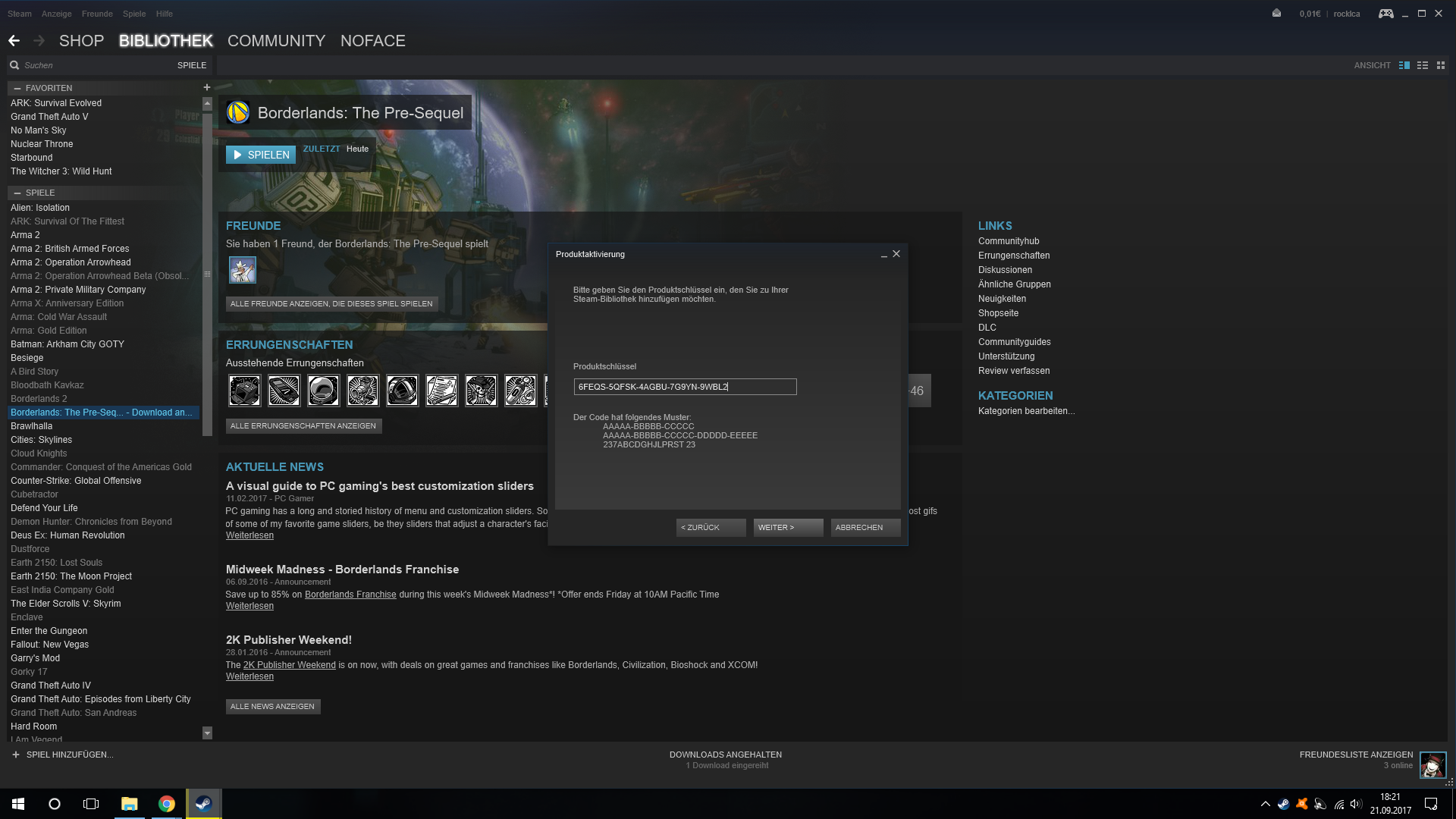Open File Explorer from the taskbar
Image resolution: width=1456 pixels, height=819 pixels.
coord(130,804)
